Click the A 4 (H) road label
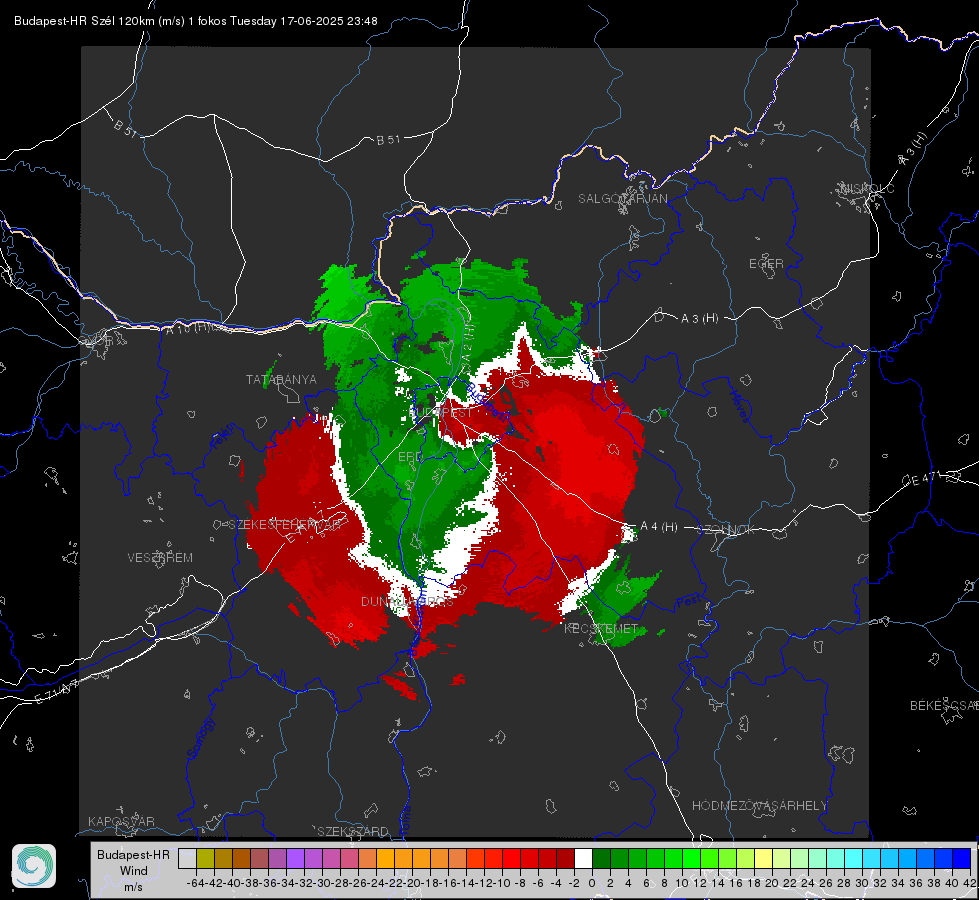Screen dimensions: 979x900 point(659,527)
